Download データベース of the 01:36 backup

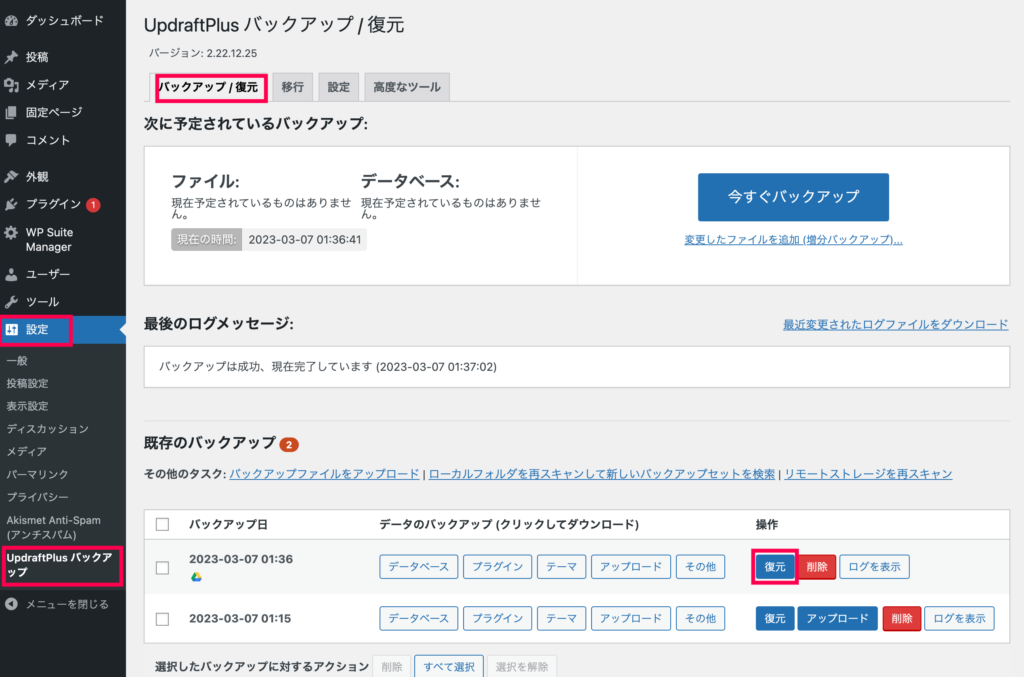419,567
